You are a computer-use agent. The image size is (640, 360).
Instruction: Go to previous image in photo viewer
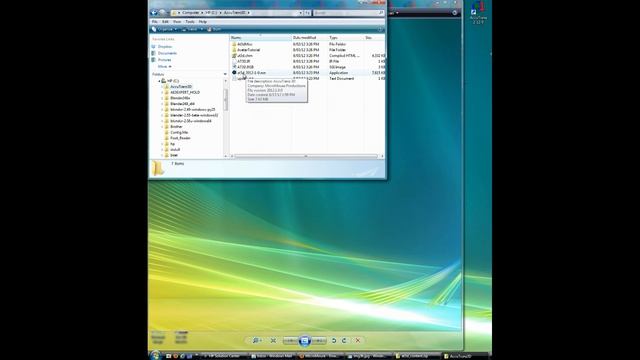290,340
